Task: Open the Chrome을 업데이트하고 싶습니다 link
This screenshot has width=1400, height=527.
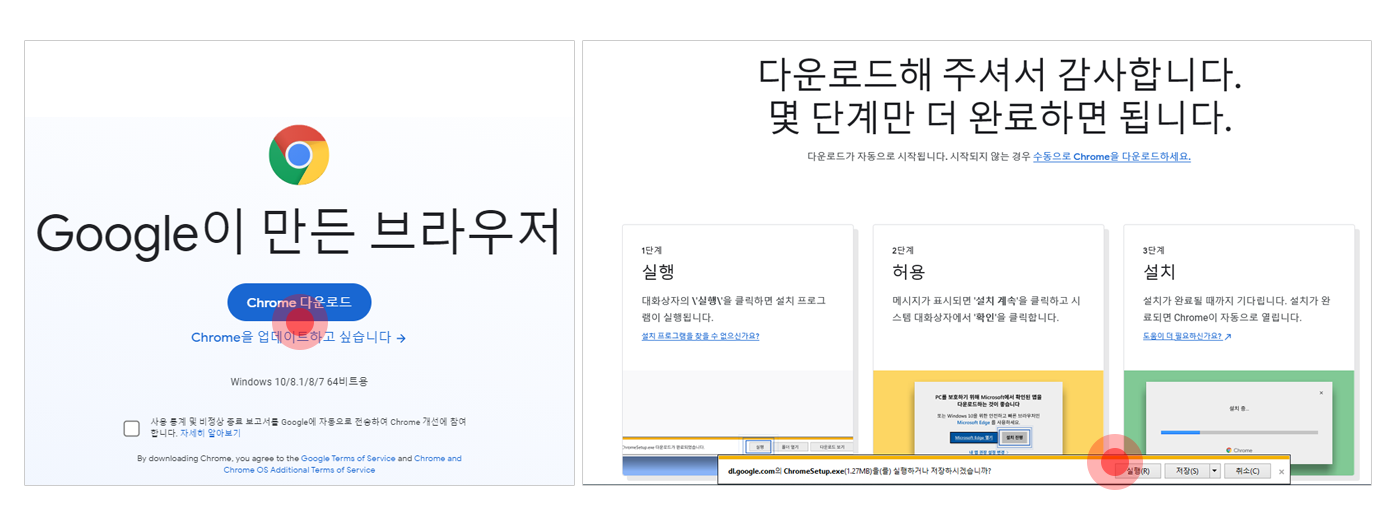Action: 298,338
